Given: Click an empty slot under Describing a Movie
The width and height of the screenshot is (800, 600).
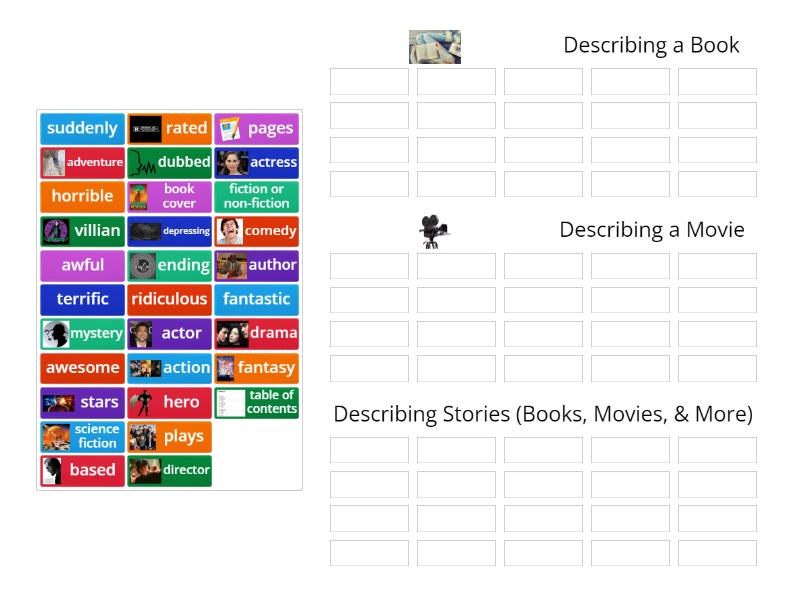Looking at the screenshot, I should click(369, 265).
